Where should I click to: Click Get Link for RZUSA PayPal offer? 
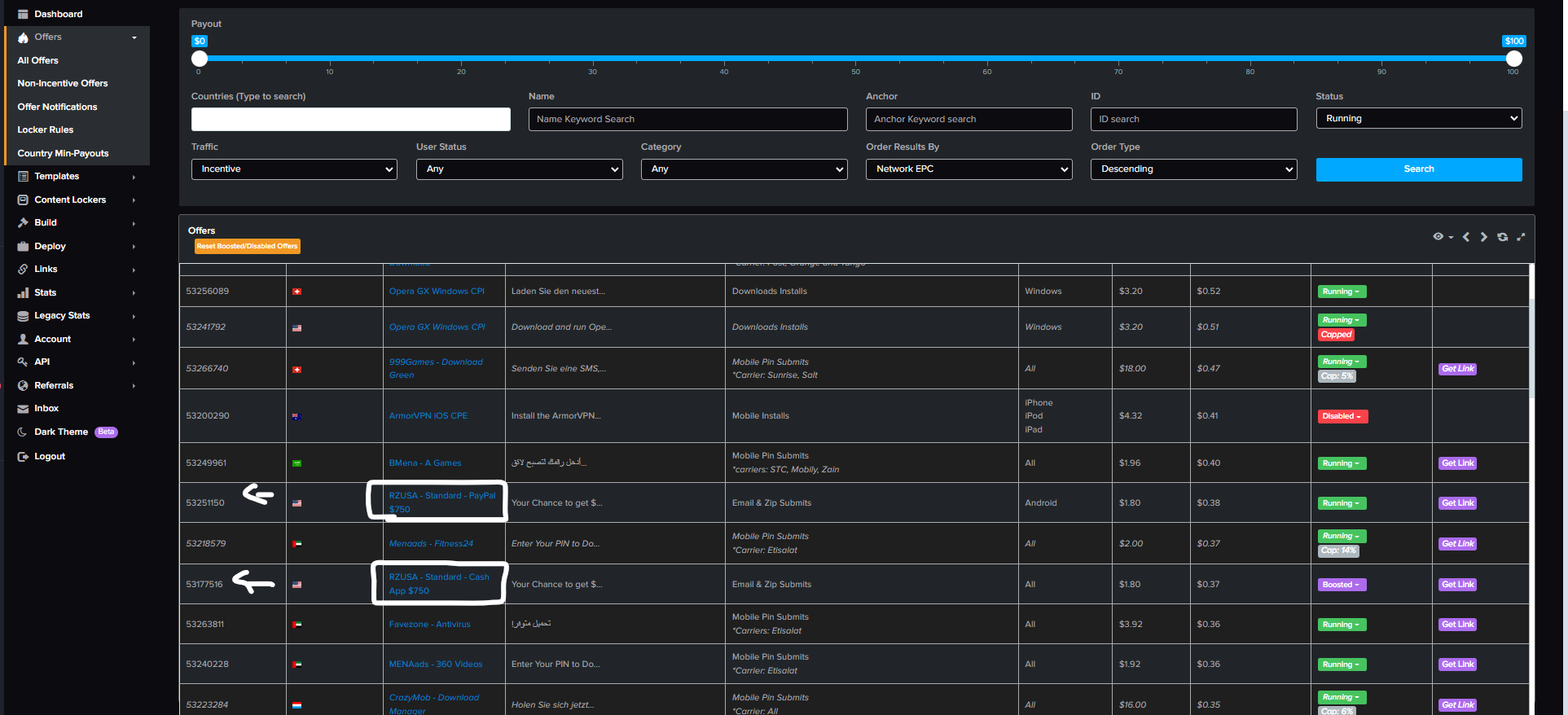[x=1458, y=503]
